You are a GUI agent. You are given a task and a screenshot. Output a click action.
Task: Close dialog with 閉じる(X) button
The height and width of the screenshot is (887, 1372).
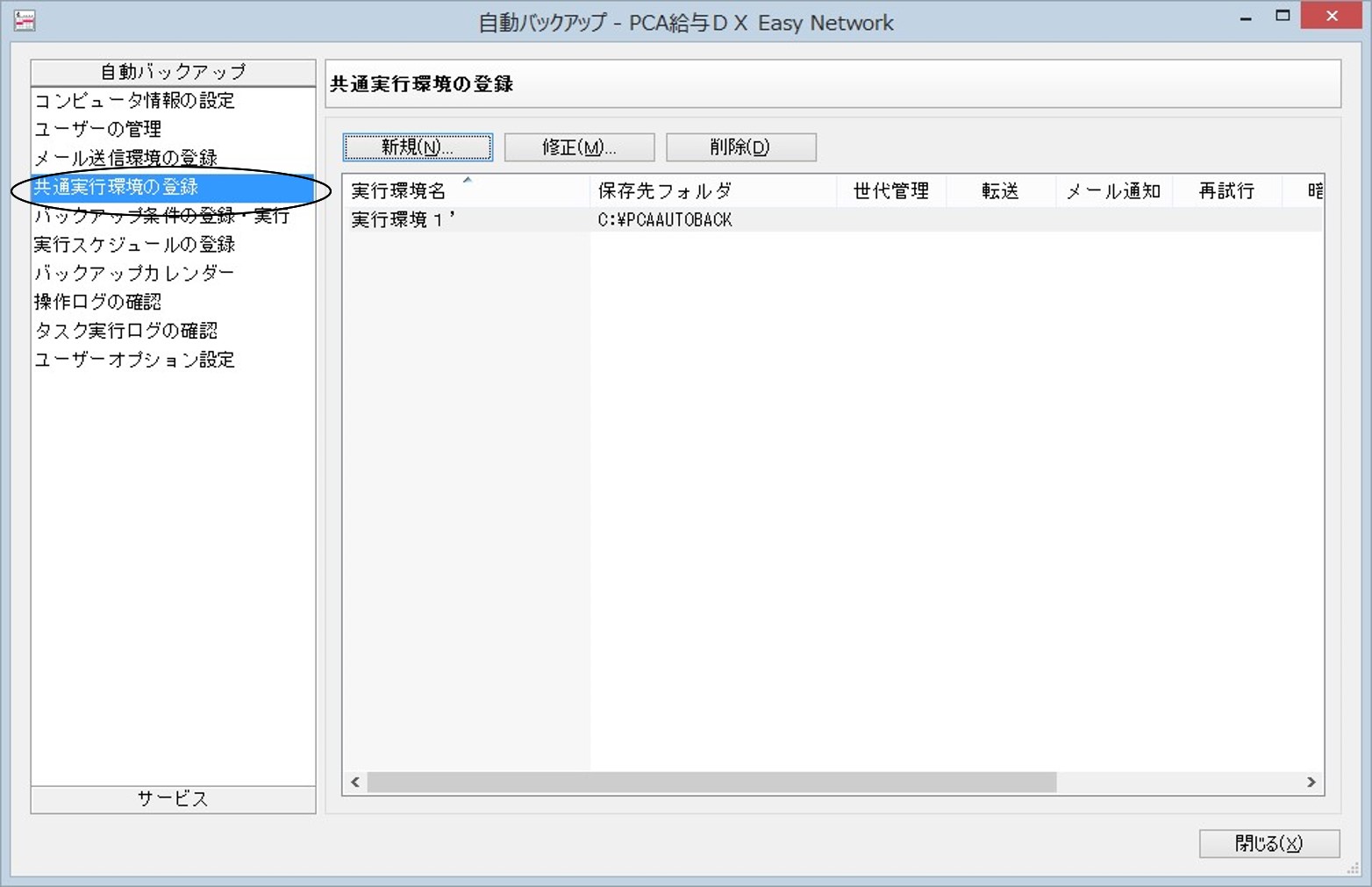[x=1268, y=843]
